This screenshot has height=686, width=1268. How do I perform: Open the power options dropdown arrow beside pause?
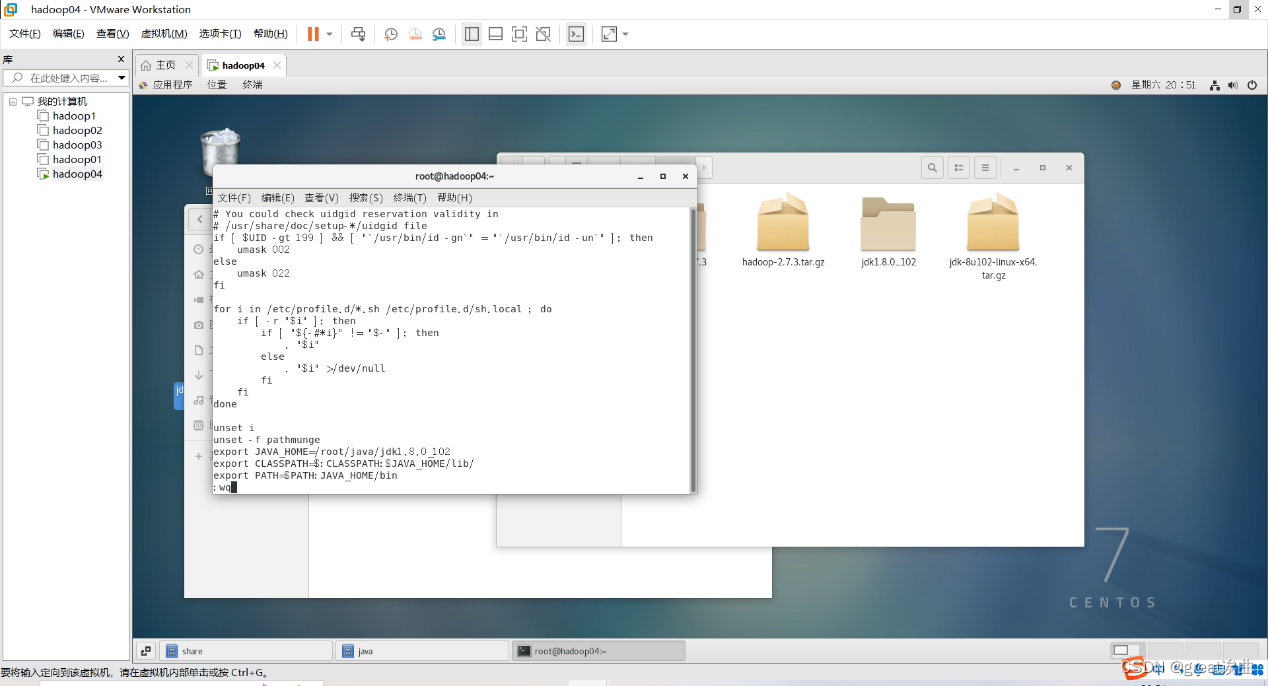[x=329, y=34]
